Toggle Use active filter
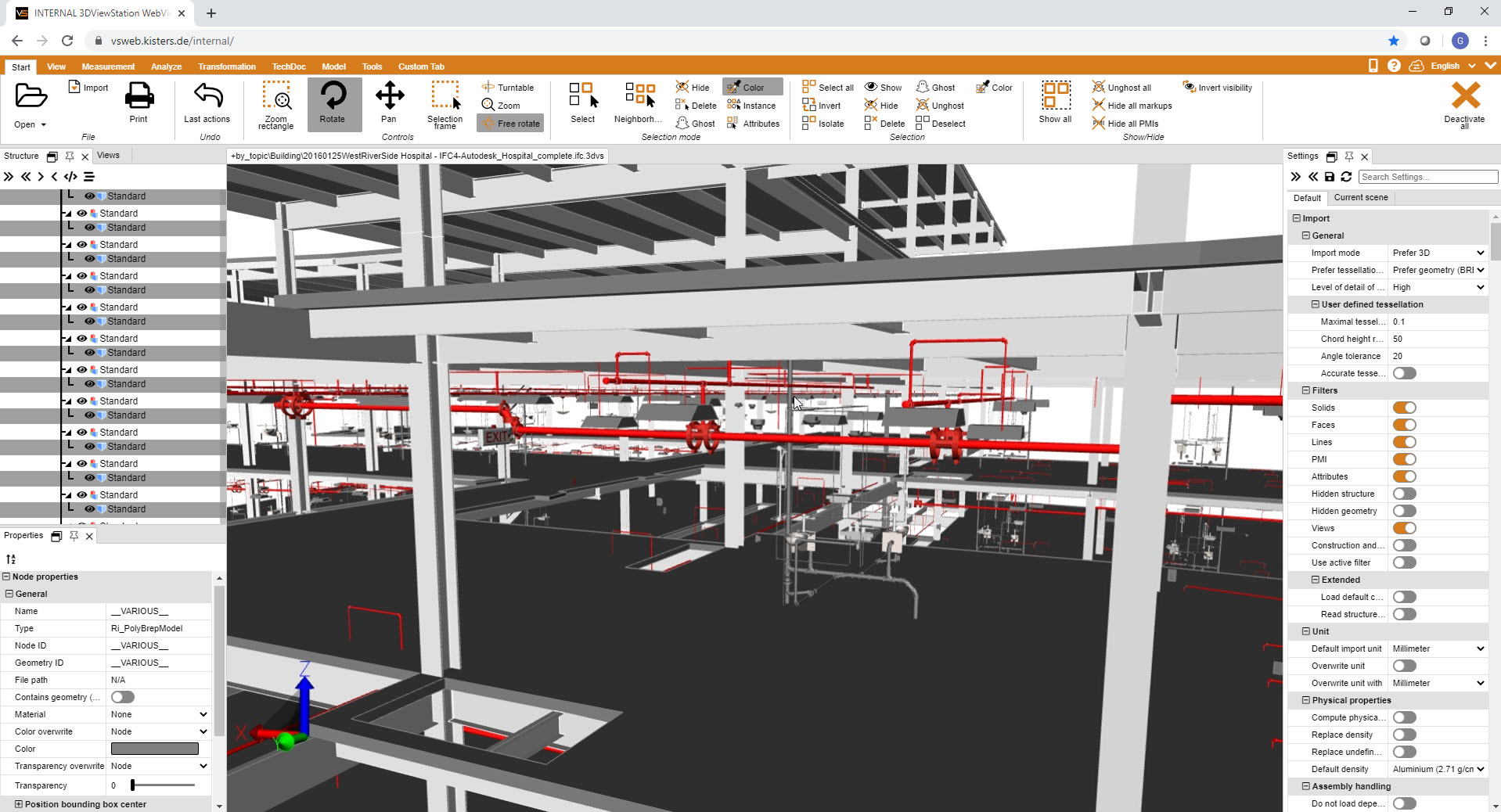This screenshot has height=812, width=1501. coord(1405,562)
